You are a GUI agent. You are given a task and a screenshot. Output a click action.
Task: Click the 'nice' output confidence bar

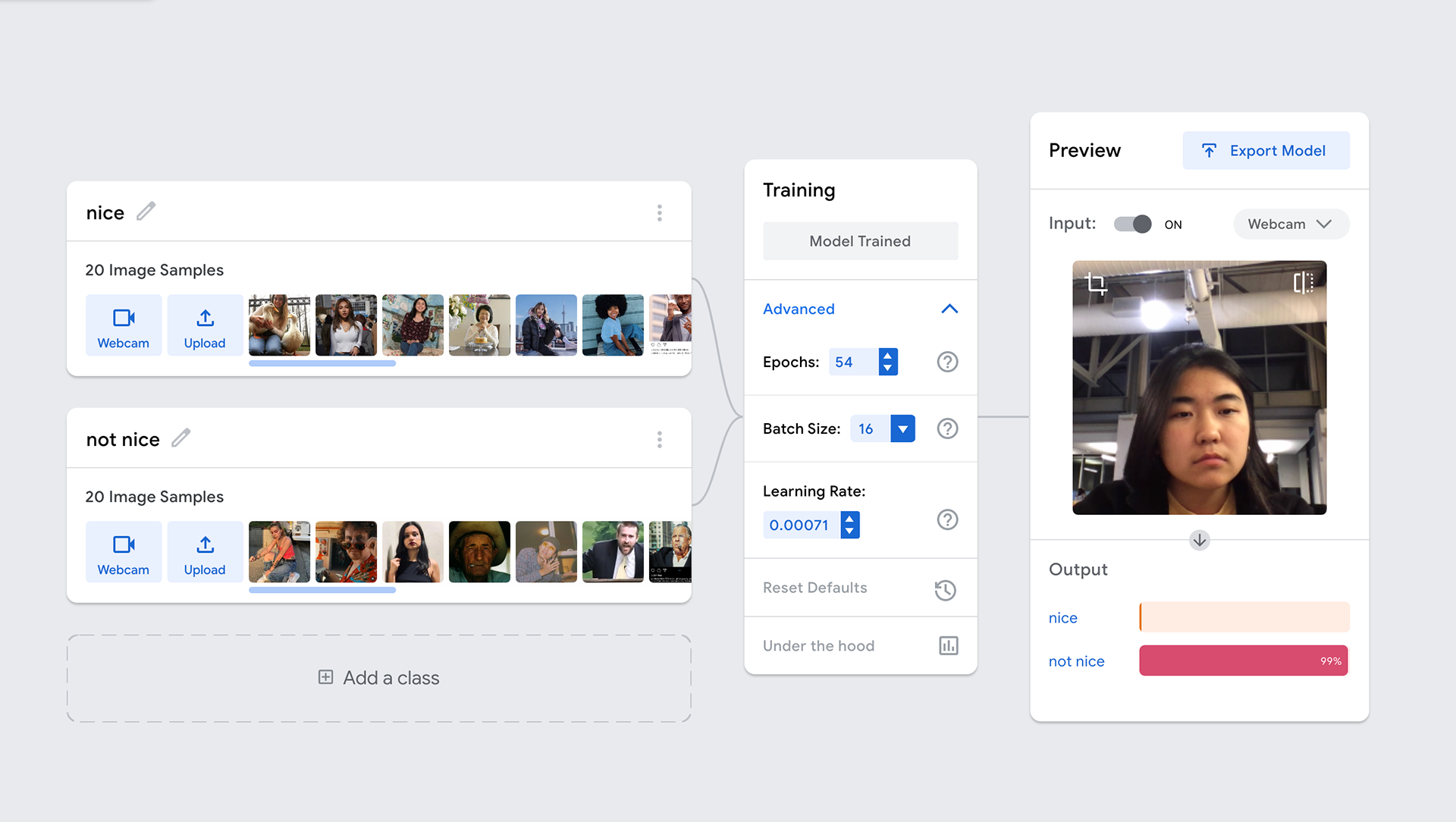click(1244, 617)
